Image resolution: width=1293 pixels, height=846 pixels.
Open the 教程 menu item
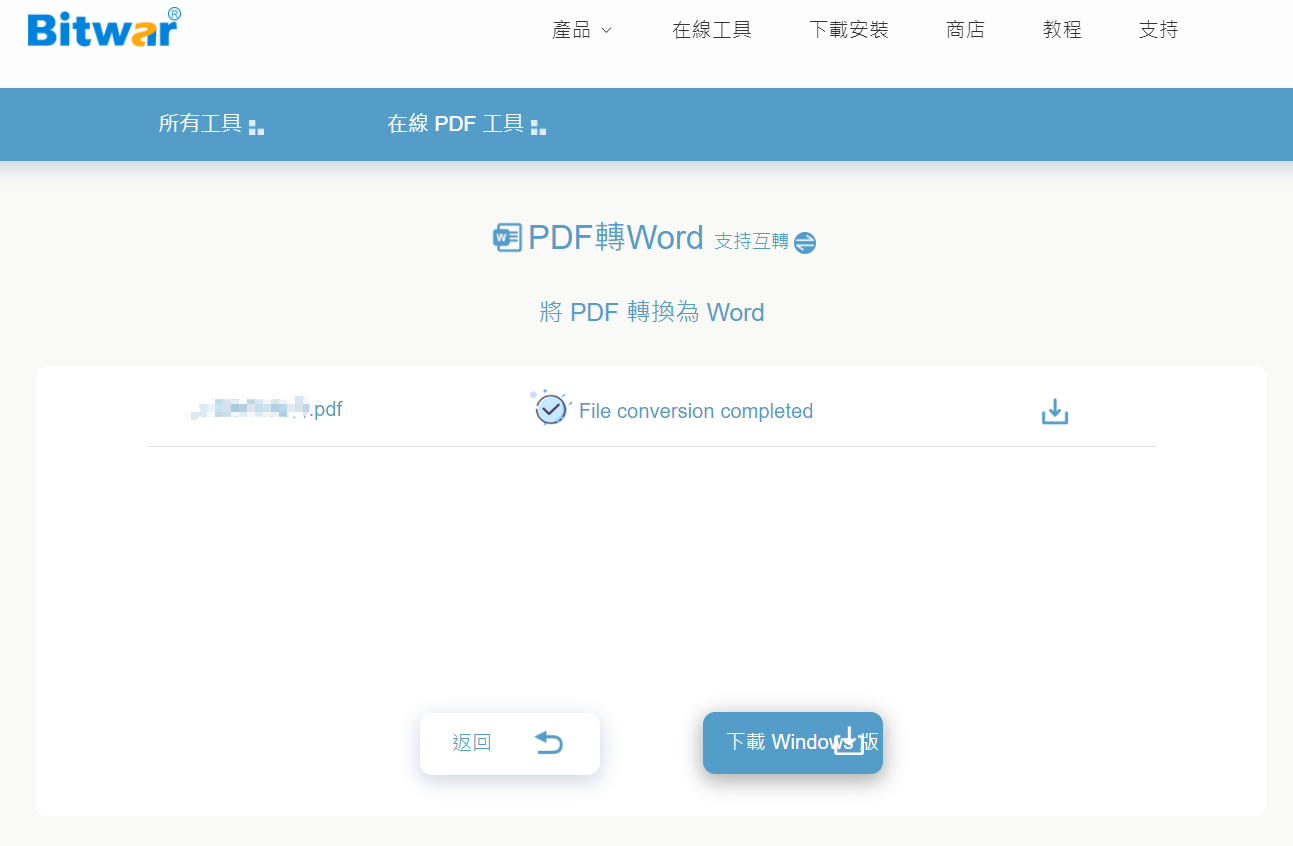tap(1062, 30)
